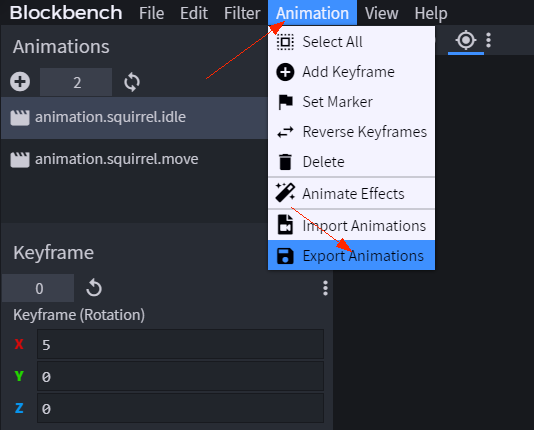Open the toolbar three-dot options menu
The image size is (534, 430).
[489, 40]
